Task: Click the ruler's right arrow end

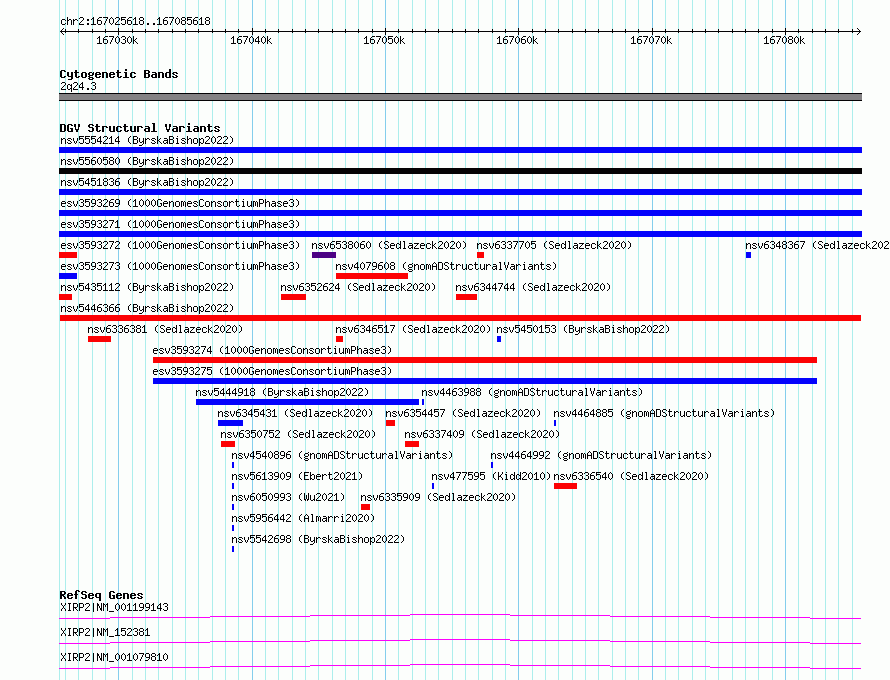Action: (x=858, y=31)
